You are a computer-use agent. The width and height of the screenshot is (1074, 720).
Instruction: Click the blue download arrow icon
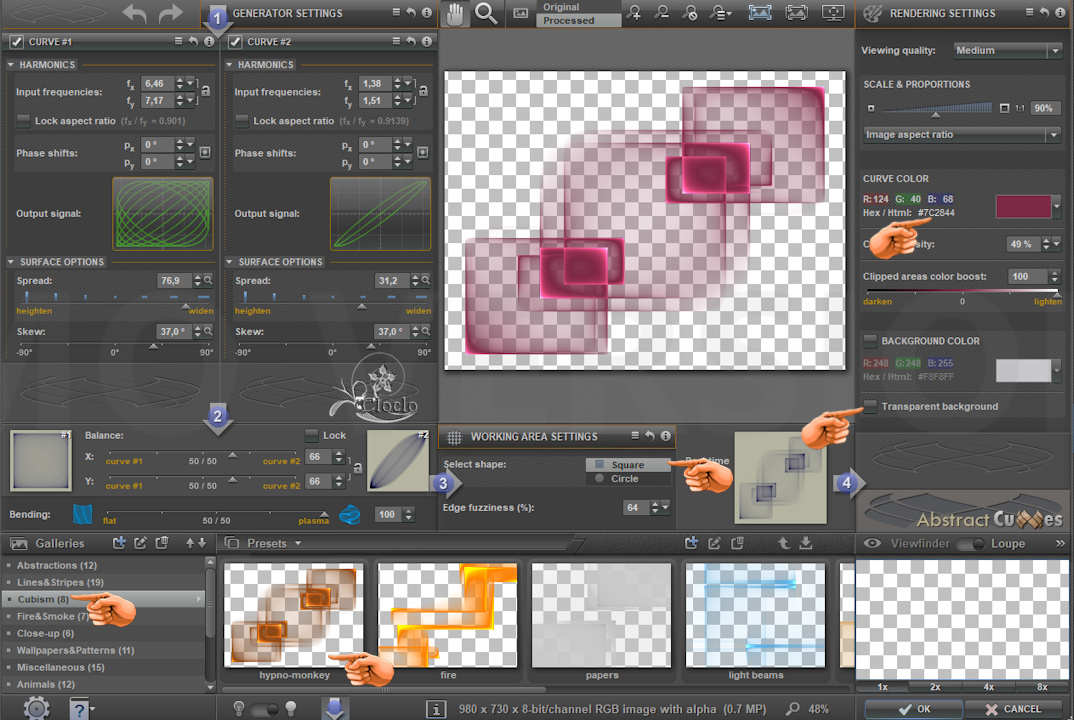pyautogui.click(x=334, y=708)
